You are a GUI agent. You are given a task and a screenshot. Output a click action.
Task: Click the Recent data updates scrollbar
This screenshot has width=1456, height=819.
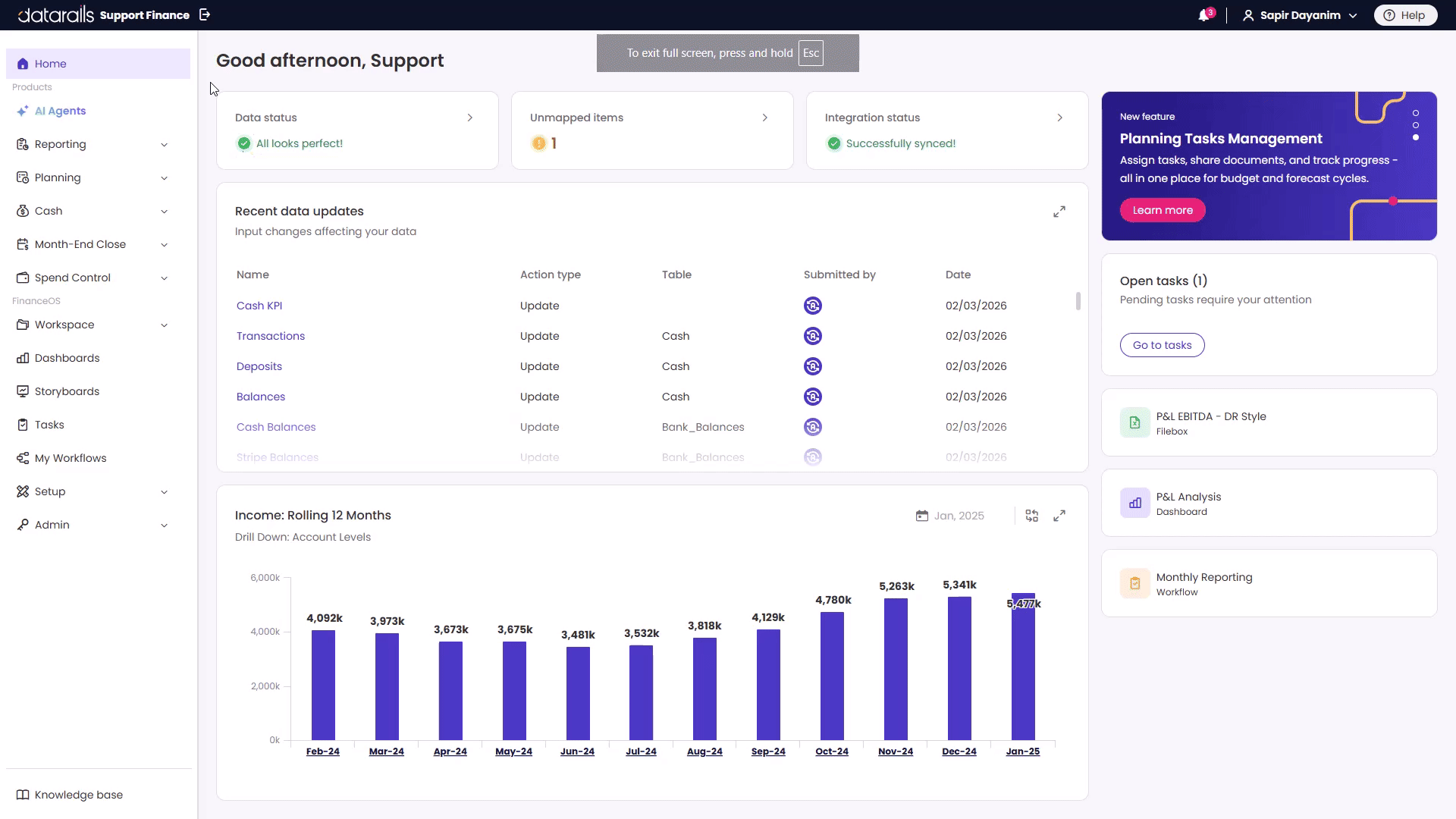pyautogui.click(x=1078, y=301)
